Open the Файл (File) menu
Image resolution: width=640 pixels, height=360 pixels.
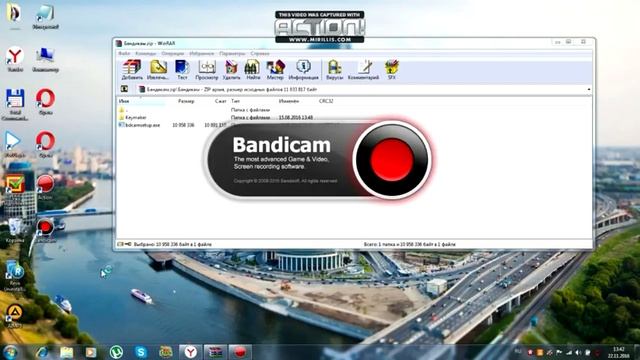pyautogui.click(x=124, y=53)
